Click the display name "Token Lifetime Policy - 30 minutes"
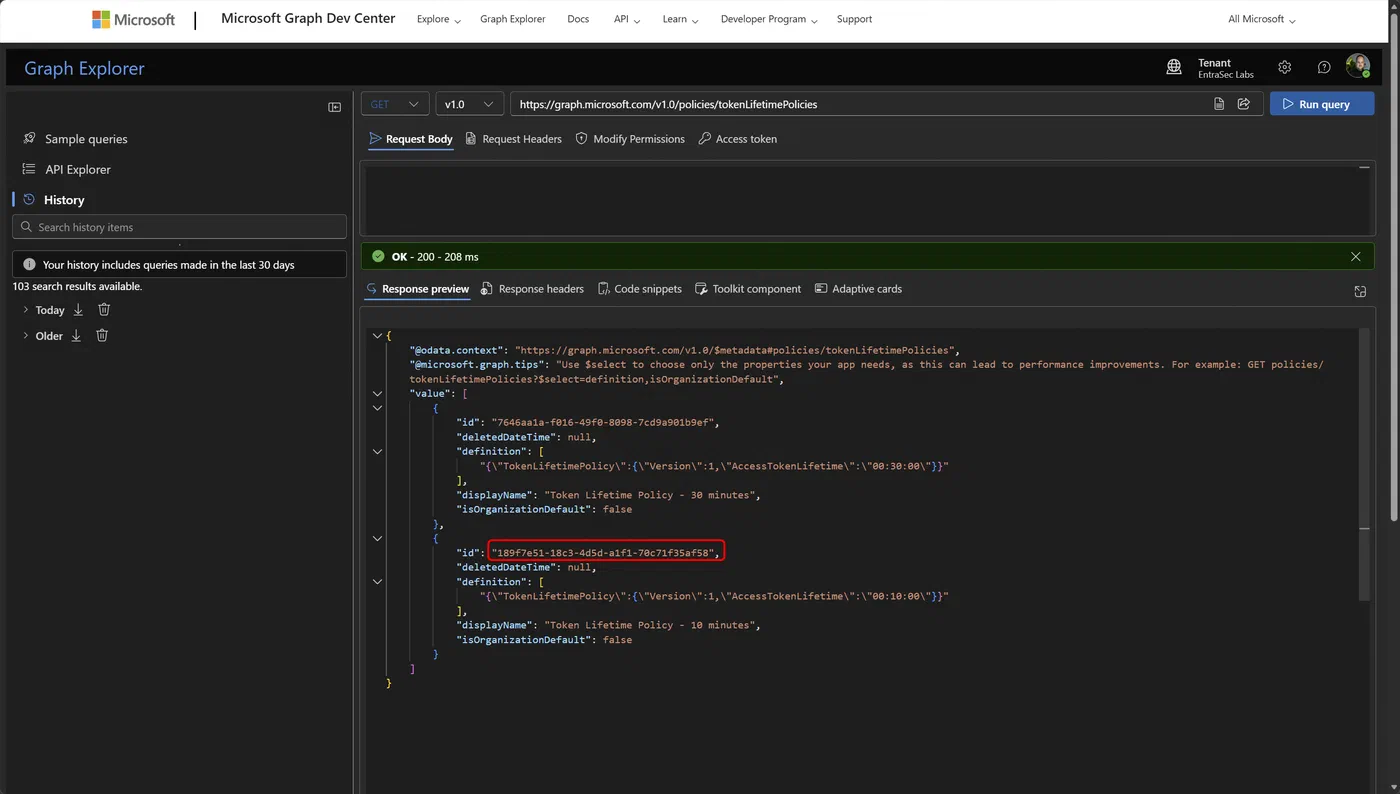1400x794 pixels. tap(652, 495)
